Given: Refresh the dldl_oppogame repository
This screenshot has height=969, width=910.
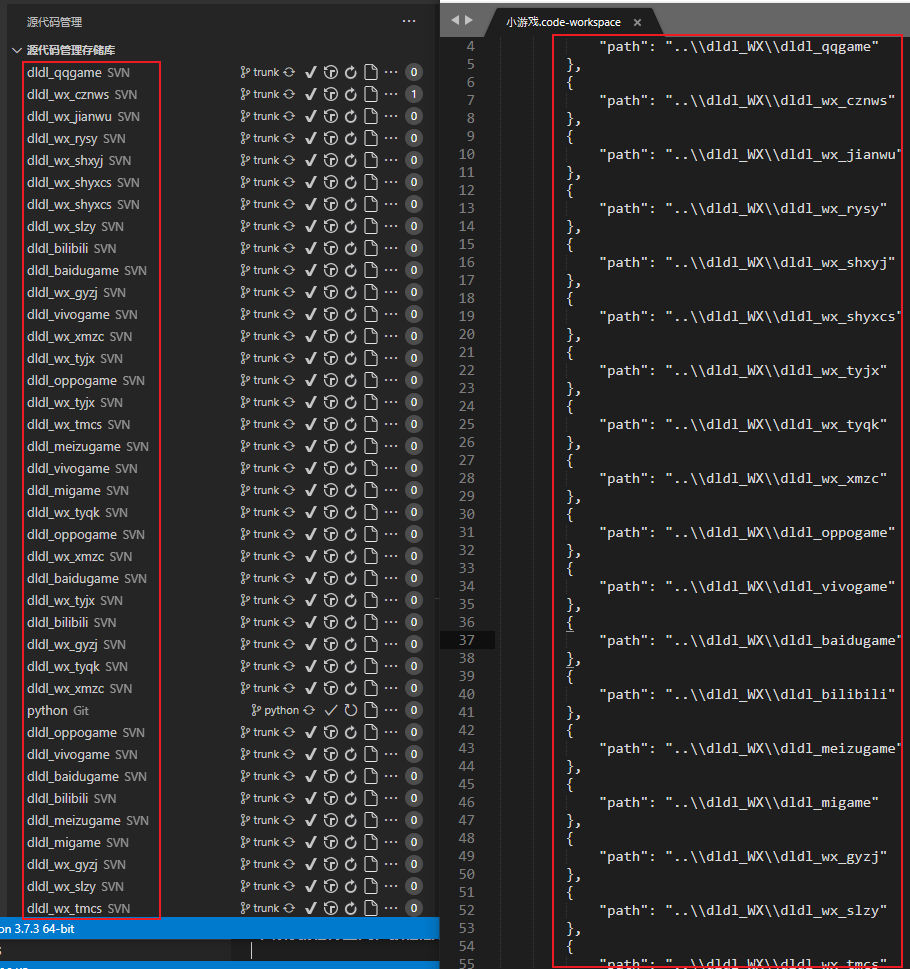Looking at the screenshot, I should pos(350,379).
